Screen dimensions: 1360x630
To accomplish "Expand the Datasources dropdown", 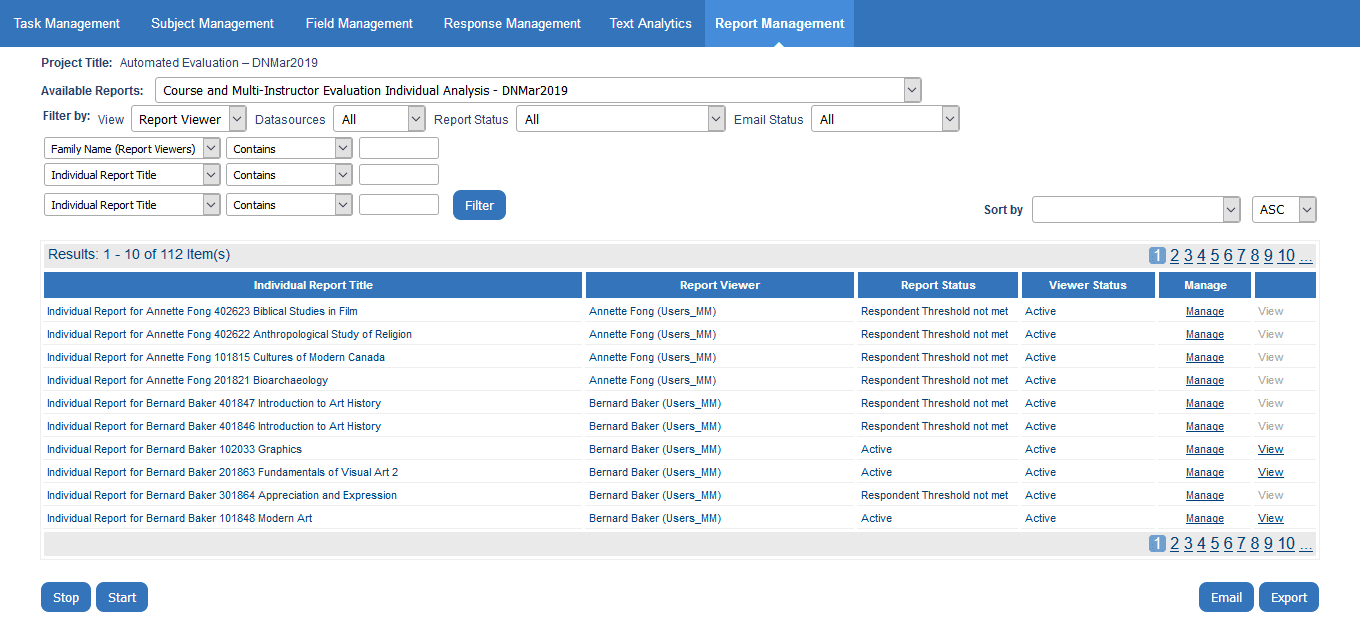I will click(379, 119).
